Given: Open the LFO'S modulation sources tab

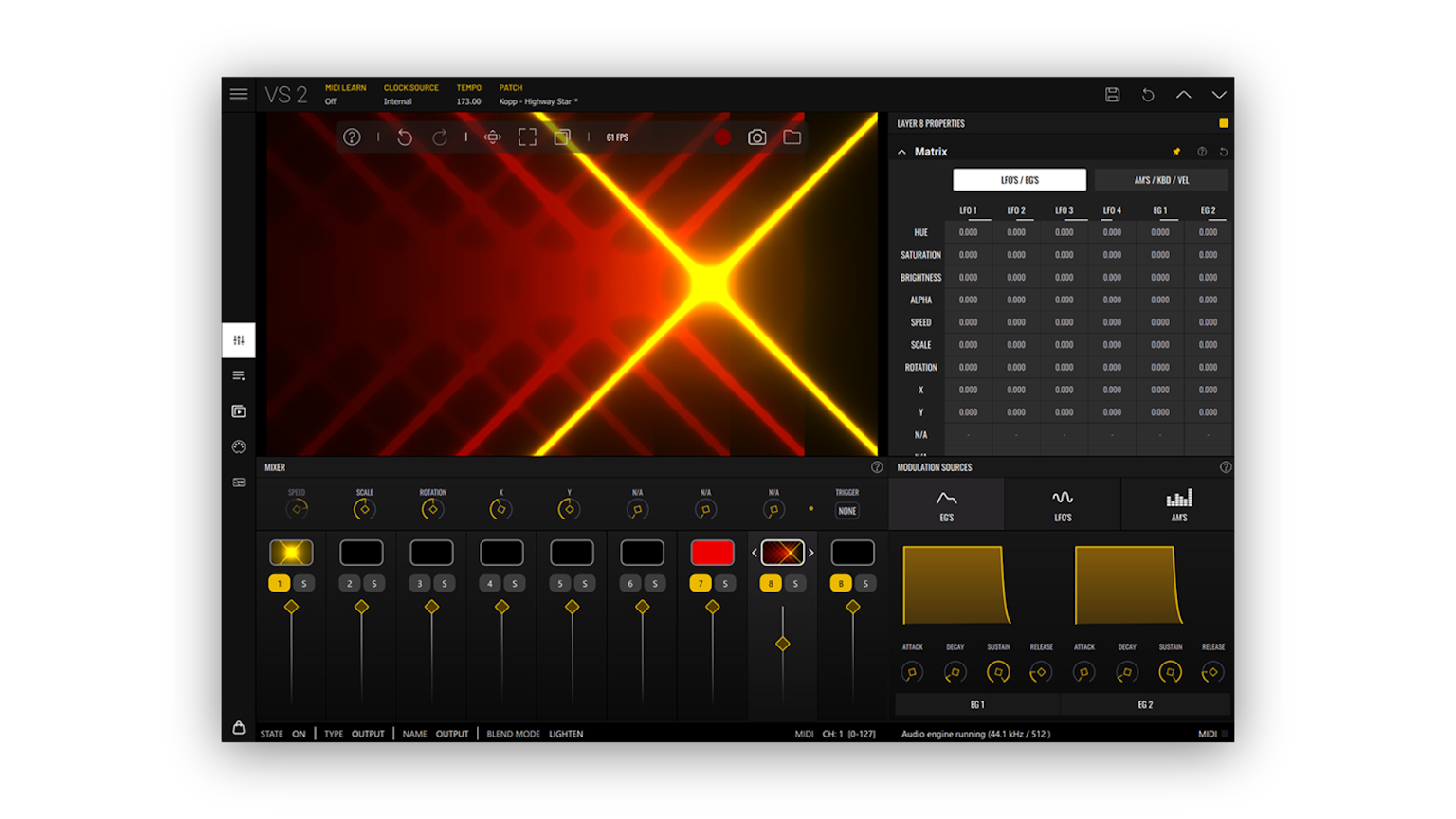Looking at the screenshot, I should click(1062, 504).
